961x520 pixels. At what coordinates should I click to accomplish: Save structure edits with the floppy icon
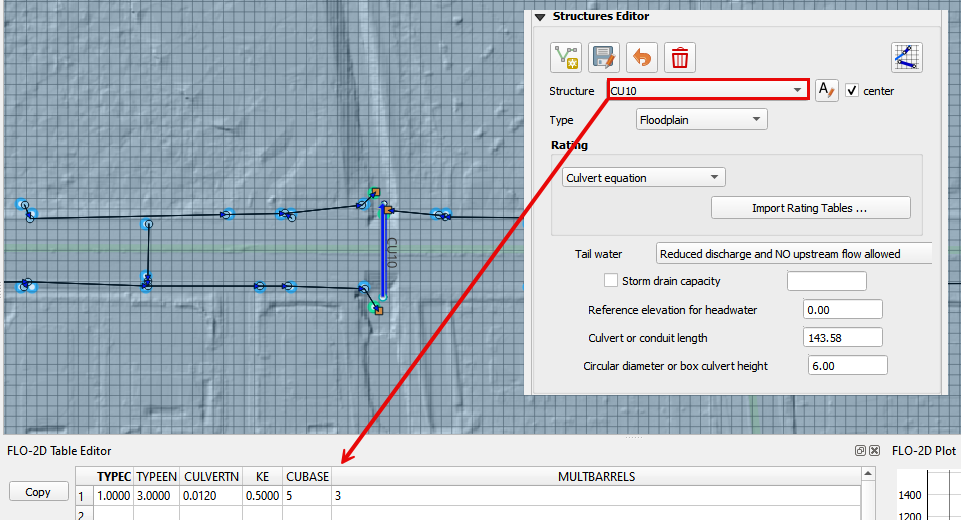603,57
